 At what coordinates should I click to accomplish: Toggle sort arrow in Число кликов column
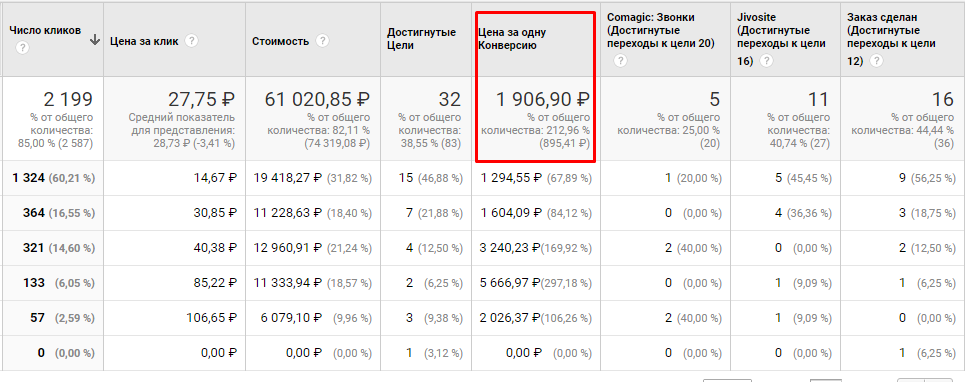(x=95, y=40)
